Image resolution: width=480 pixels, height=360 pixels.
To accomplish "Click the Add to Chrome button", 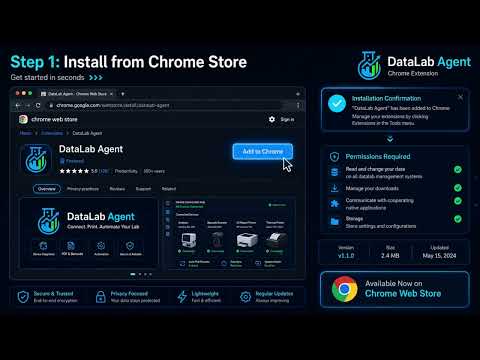I will click(263, 152).
